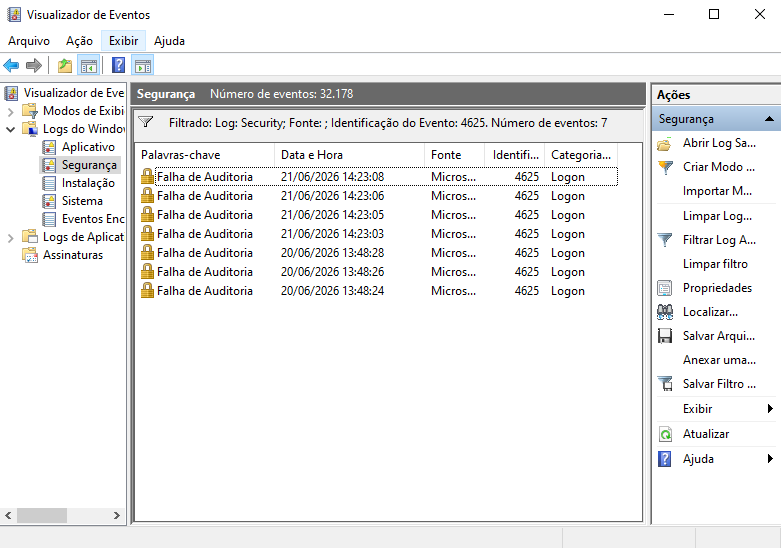Select the event dated 21/06/2026 14:23:05
Image resolution: width=781 pixels, height=548 pixels.
[379, 215]
